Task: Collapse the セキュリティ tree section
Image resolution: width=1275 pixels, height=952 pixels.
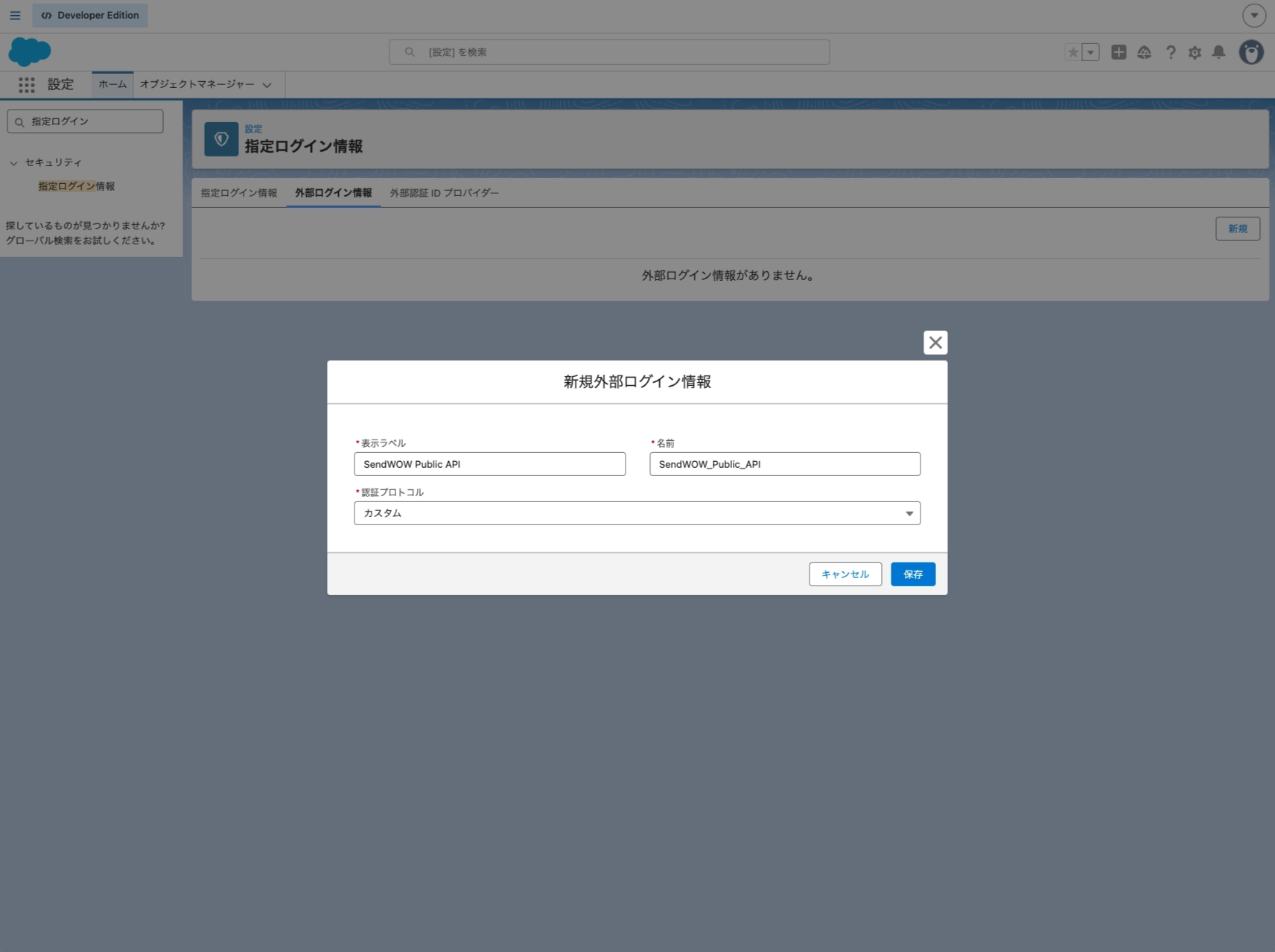Action: click(13, 162)
